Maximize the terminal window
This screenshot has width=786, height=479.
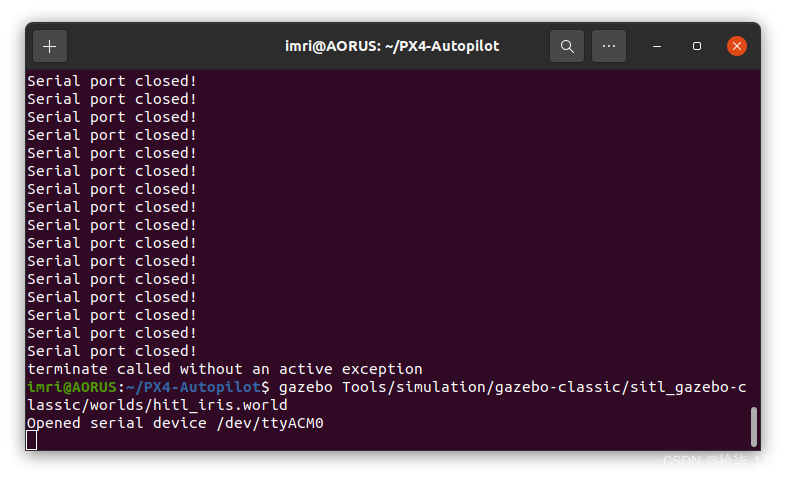pyautogui.click(x=697, y=46)
